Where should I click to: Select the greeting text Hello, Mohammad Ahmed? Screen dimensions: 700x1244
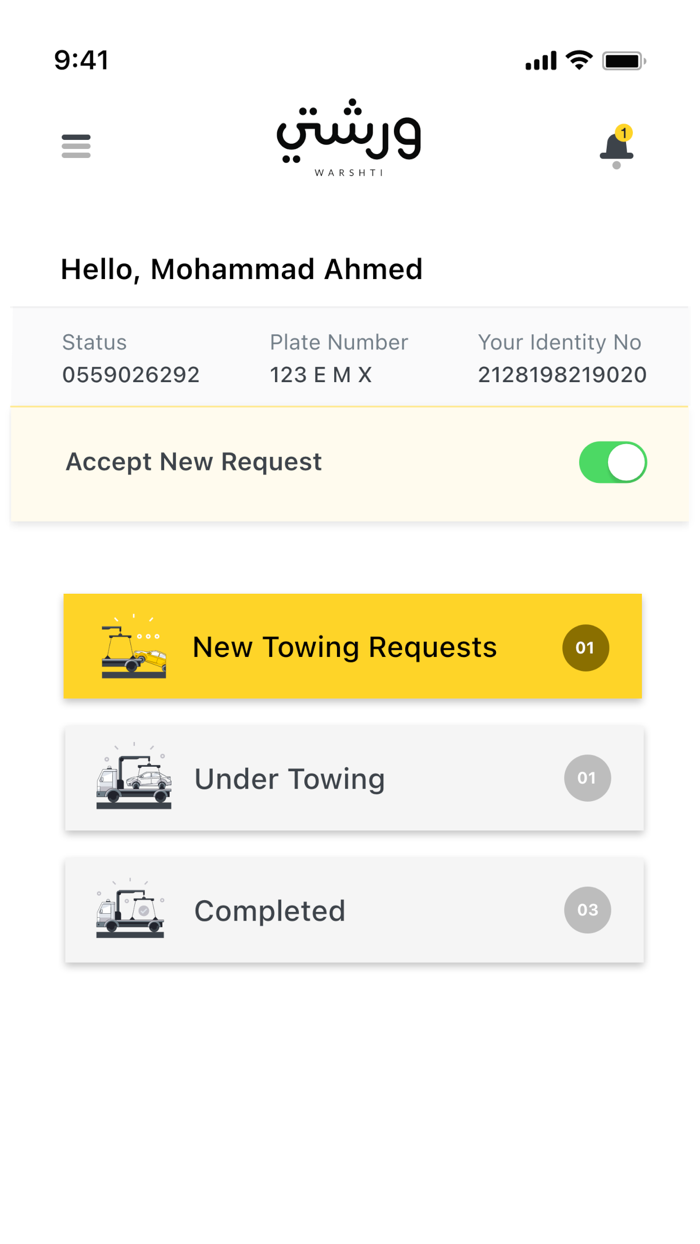tap(241, 268)
